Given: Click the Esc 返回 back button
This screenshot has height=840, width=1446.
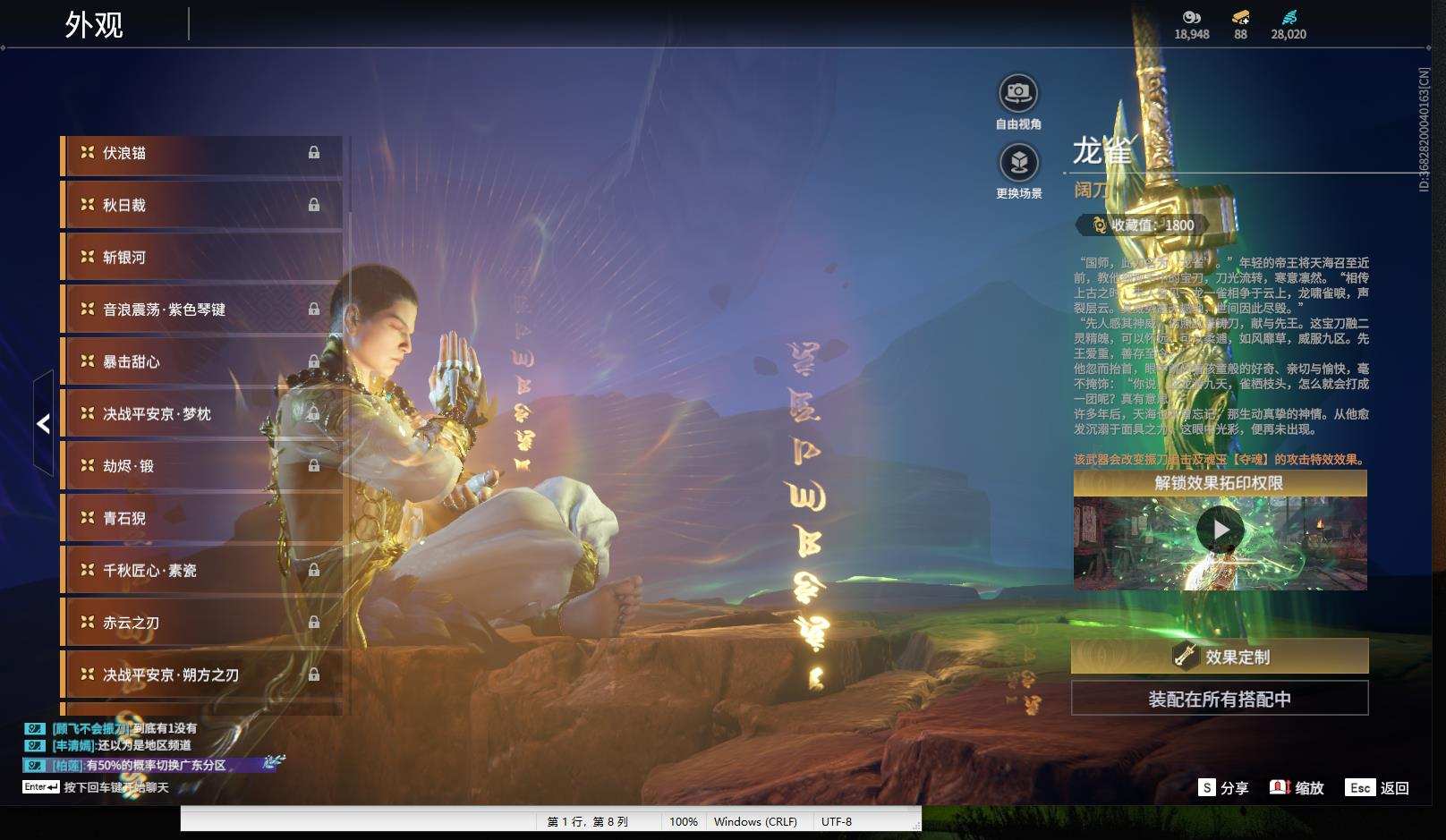Looking at the screenshot, I should click(x=1377, y=787).
